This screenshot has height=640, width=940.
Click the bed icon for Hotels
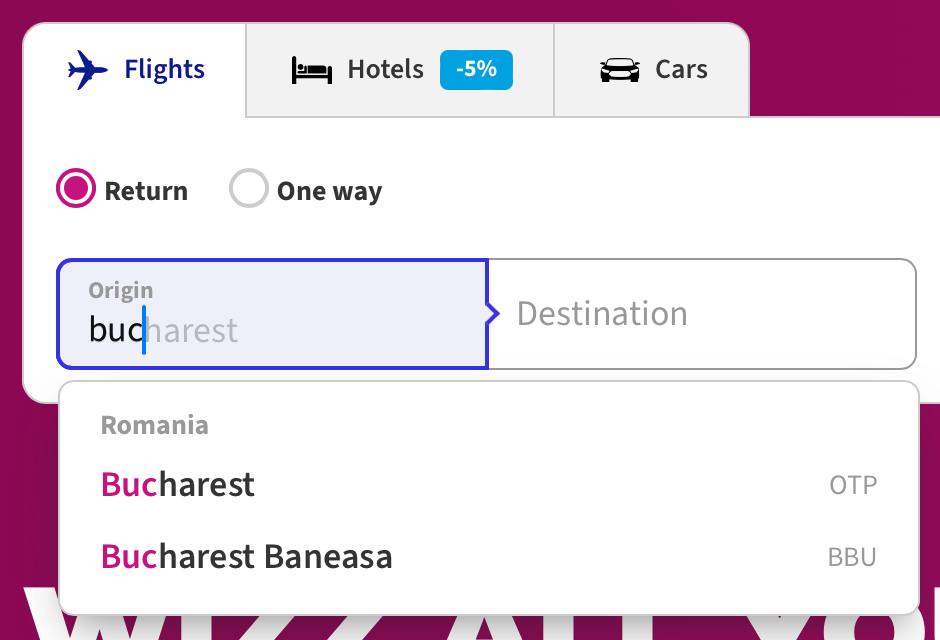click(312, 70)
